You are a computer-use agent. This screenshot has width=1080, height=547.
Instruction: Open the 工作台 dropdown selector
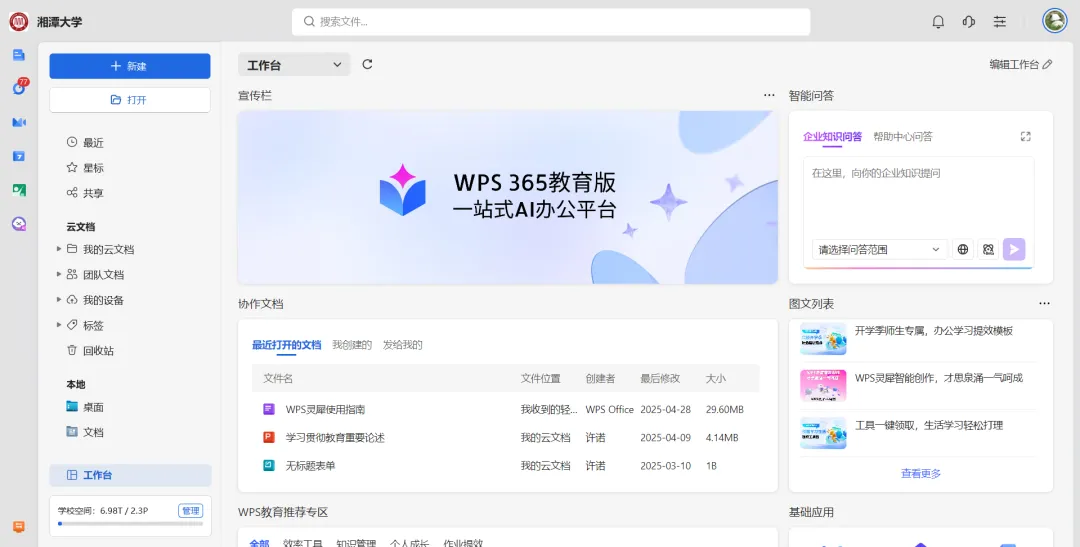[294, 65]
